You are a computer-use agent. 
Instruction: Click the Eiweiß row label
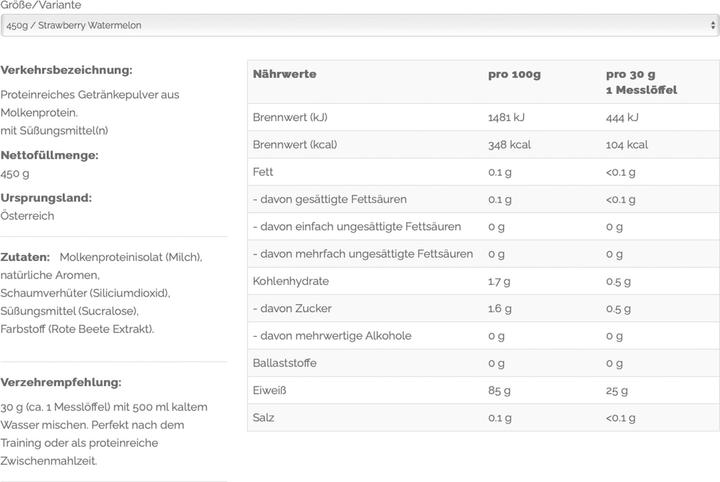(x=270, y=390)
